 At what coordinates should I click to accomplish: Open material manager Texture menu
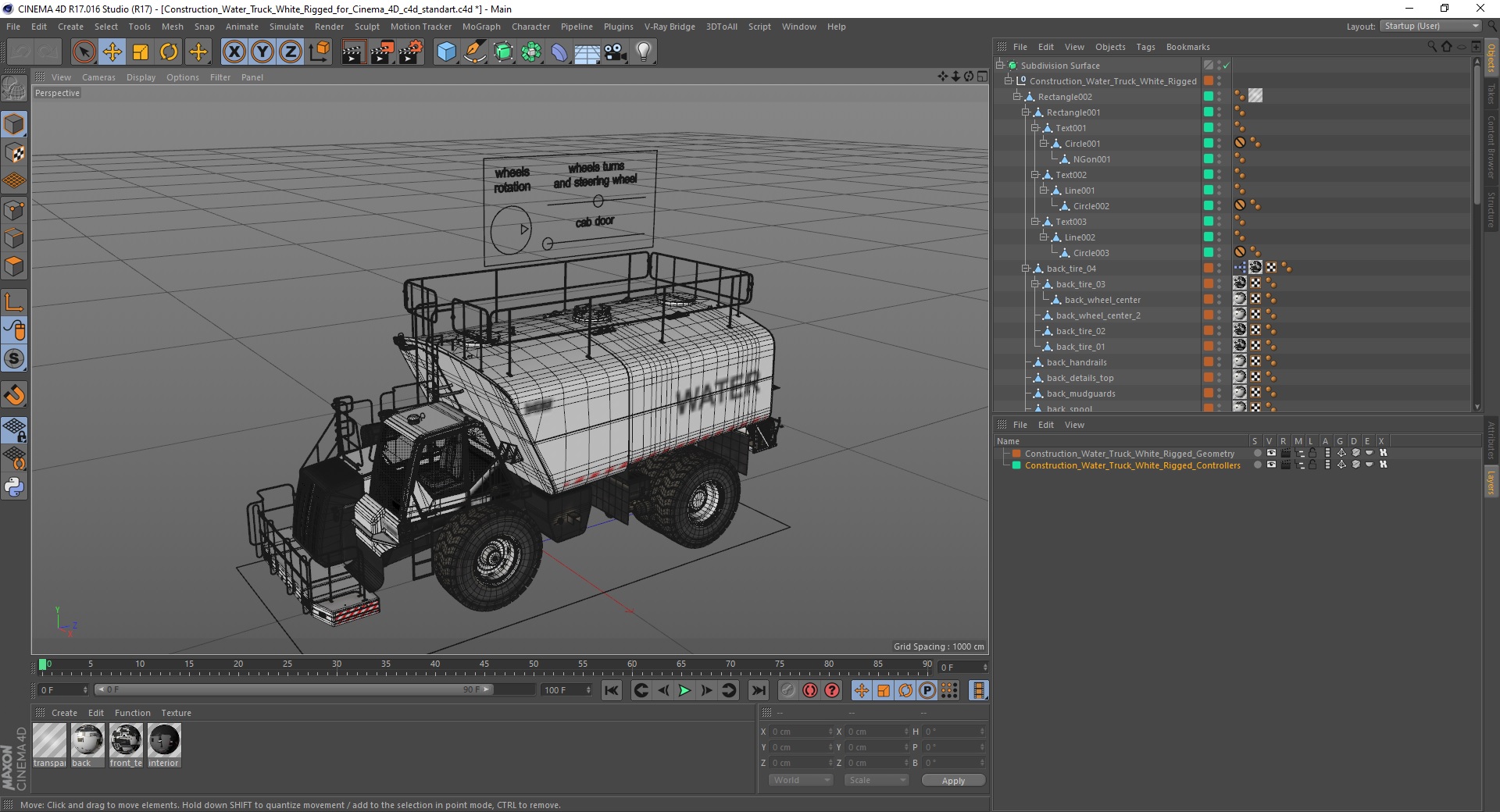(x=176, y=713)
